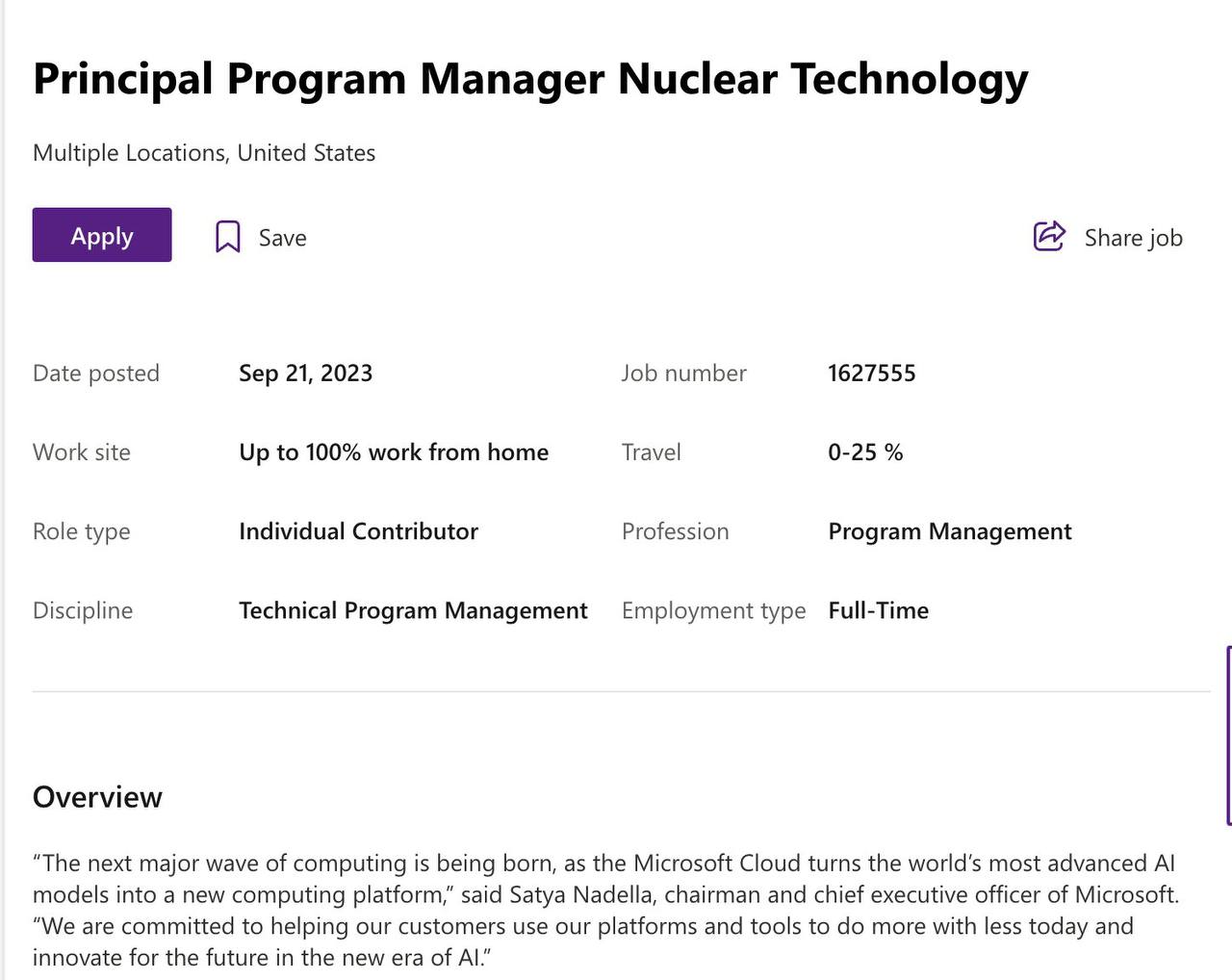Viewport: 1232px width, 980px height.
Task: Click the Individual Contributor role type
Action: [x=358, y=531]
